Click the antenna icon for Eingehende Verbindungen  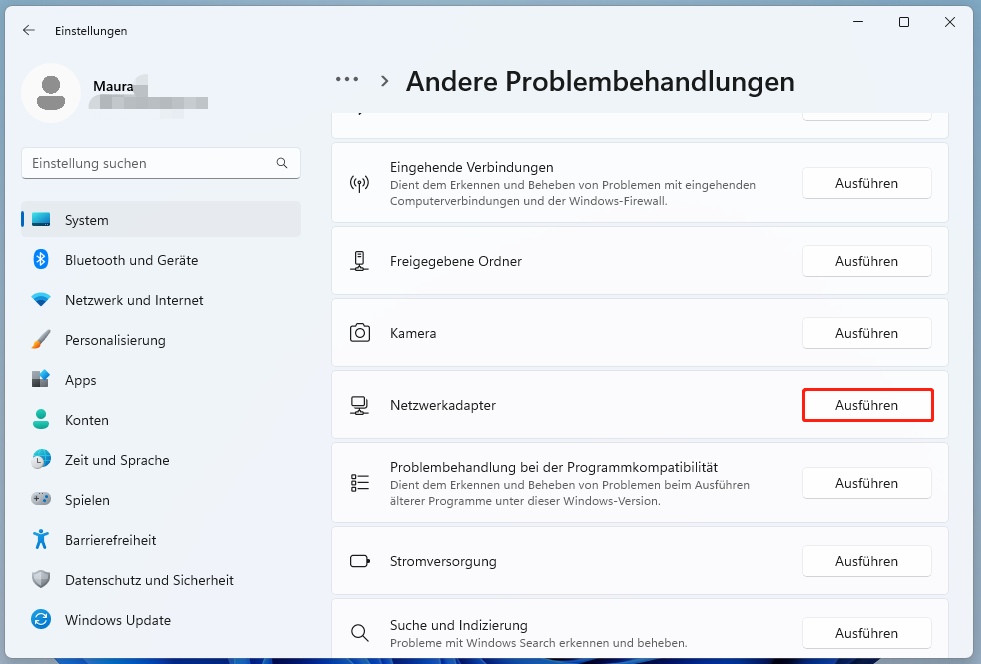(x=359, y=183)
